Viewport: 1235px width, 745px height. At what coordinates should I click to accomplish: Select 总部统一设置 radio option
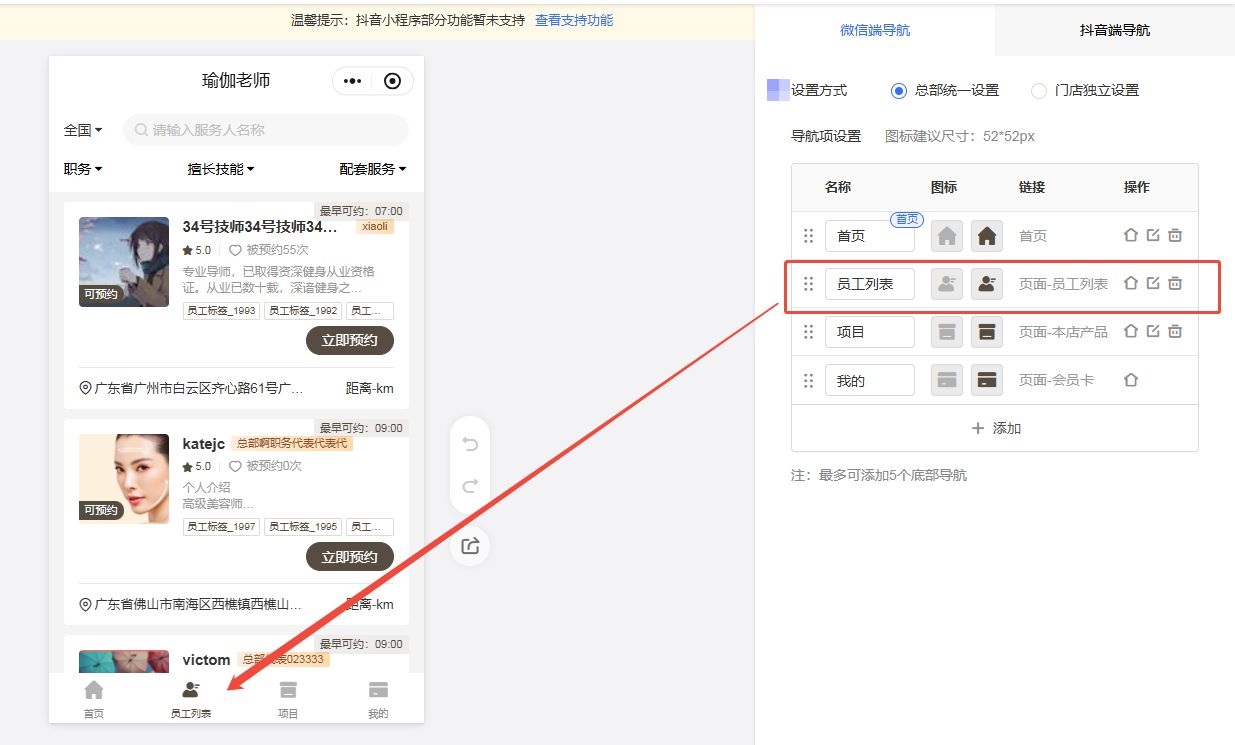click(898, 90)
